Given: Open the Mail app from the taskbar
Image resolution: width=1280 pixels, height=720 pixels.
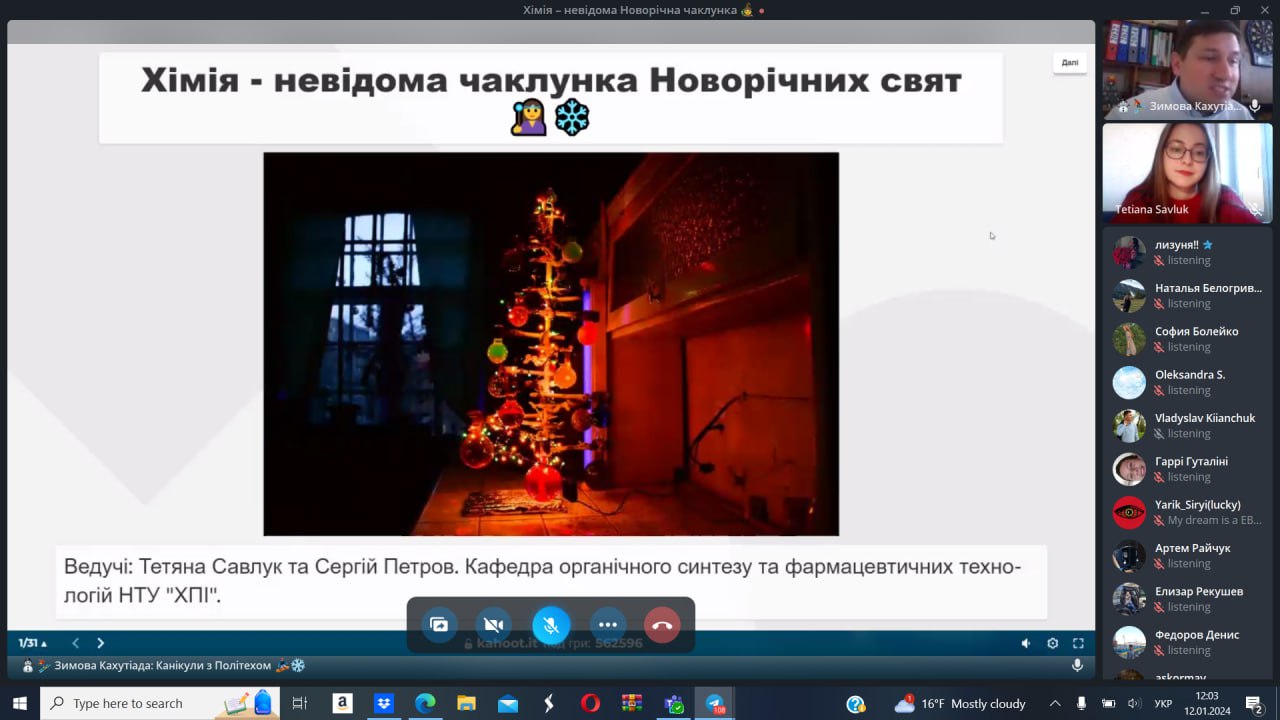Looking at the screenshot, I should (508, 703).
